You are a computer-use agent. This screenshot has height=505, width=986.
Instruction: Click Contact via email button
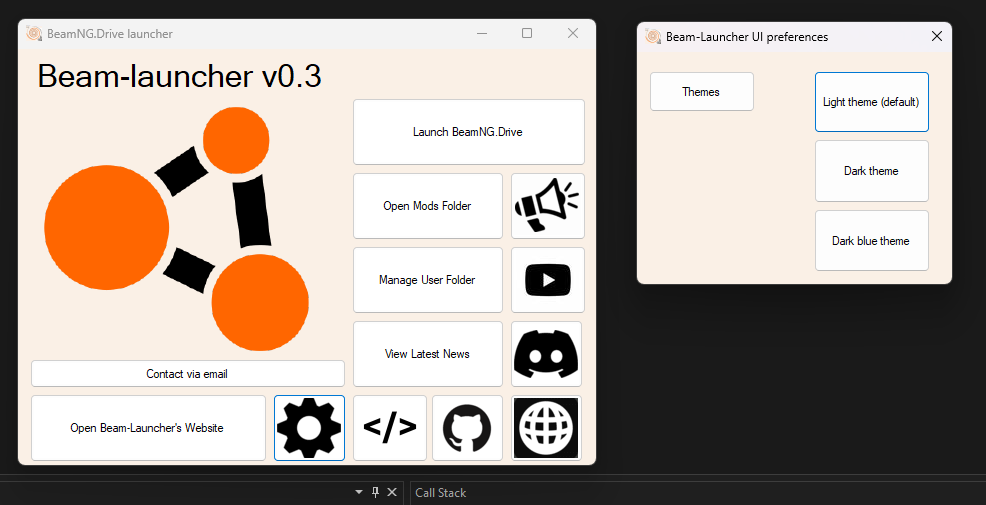(x=188, y=374)
